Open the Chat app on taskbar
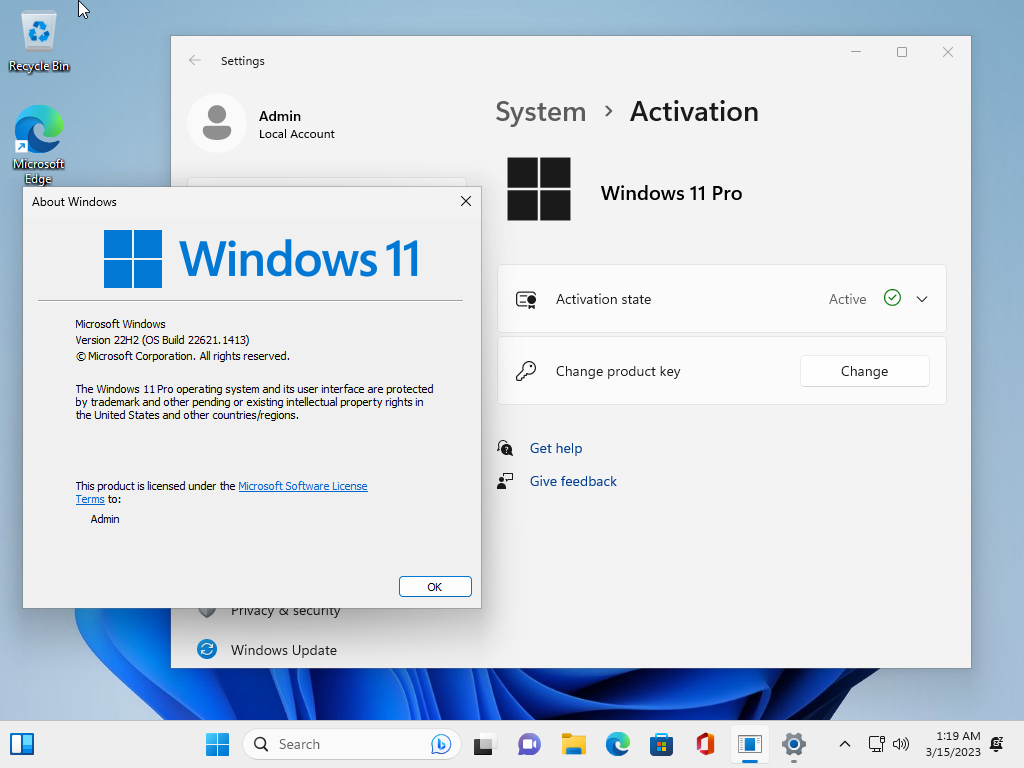This screenshot has width=1024, height=768. click(x=529, y=744)
